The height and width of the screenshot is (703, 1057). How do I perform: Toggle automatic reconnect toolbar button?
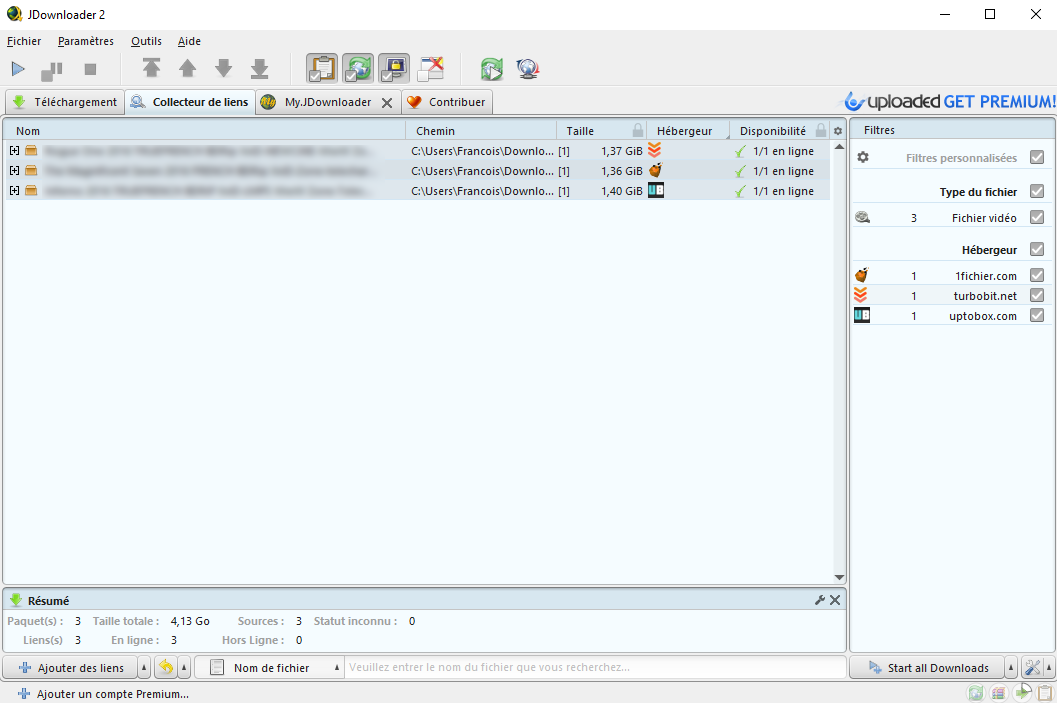358,68
